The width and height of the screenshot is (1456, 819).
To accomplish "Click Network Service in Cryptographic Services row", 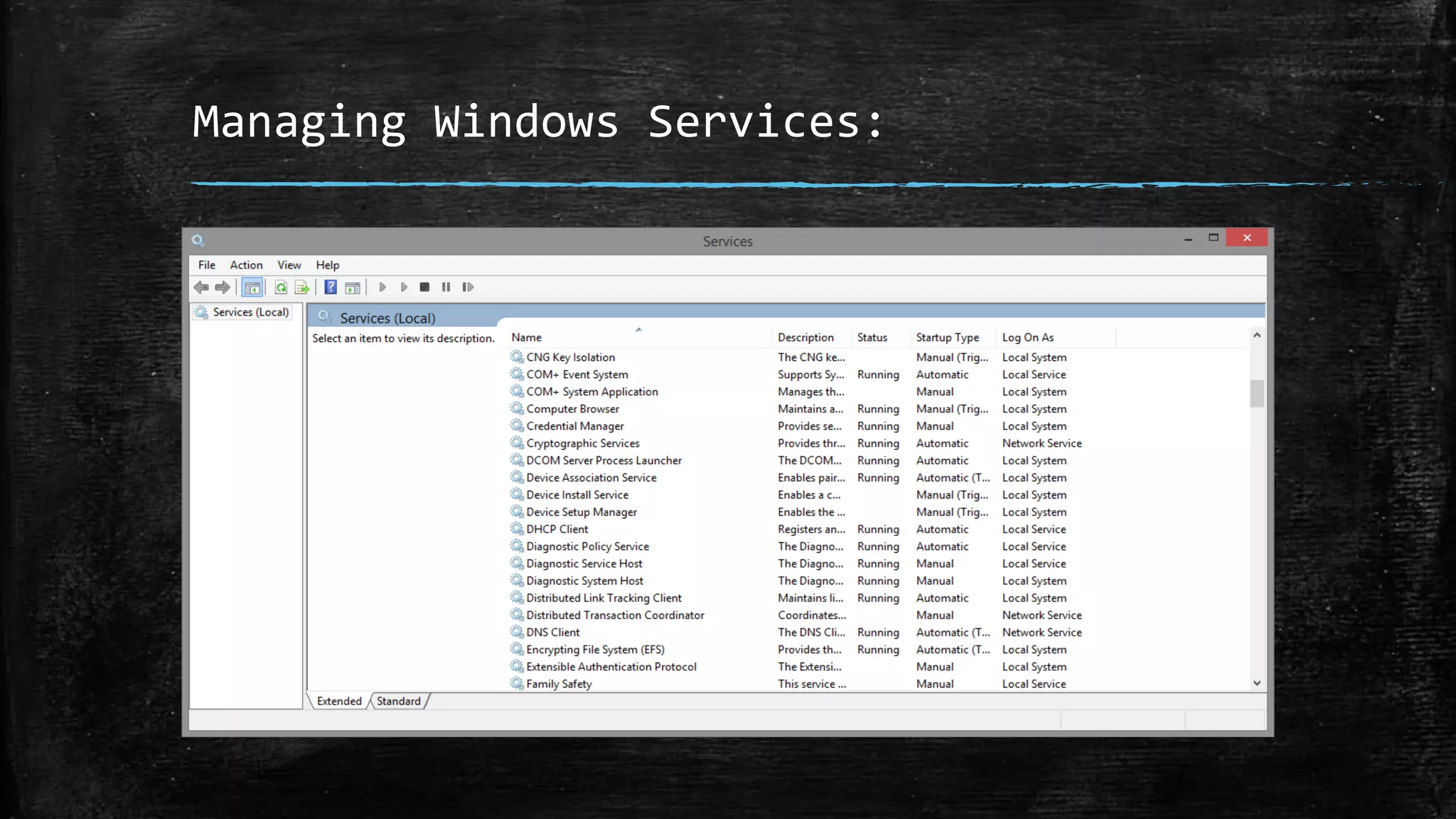I will pos(1042,443).
